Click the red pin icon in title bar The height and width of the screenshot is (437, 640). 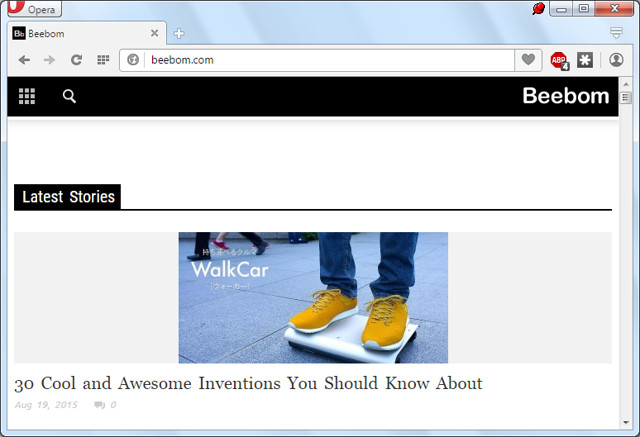tap(538, 9)
